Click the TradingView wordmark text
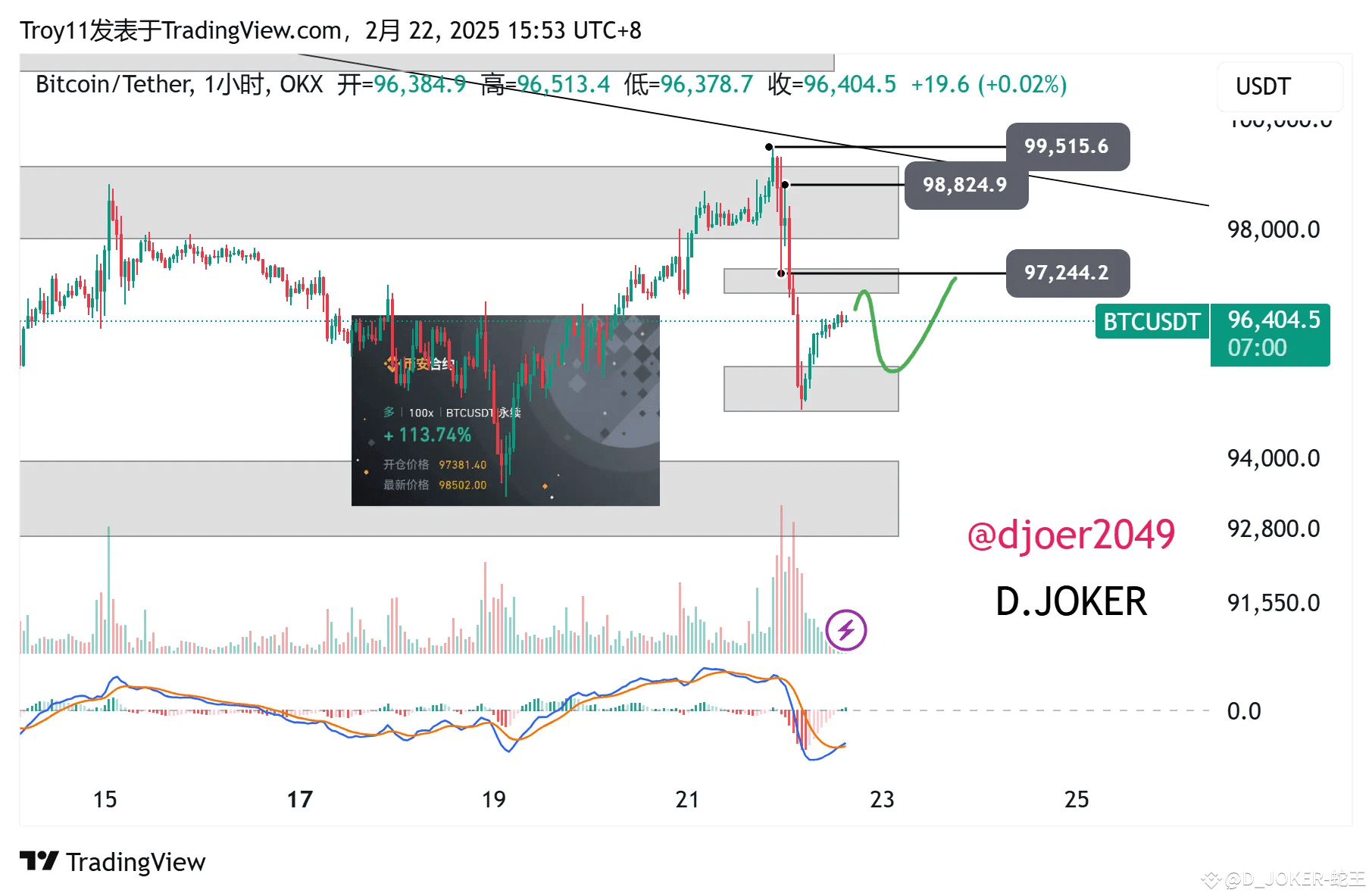The height and width of the screenshot is (896, 1372). (x=136, y=862)
